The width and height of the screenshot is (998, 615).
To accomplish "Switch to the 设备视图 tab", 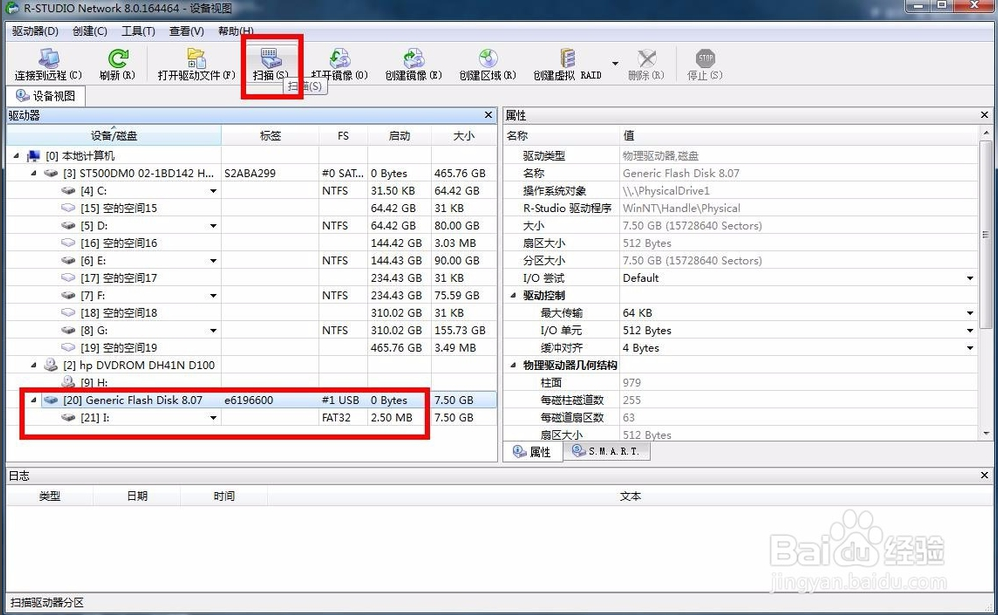I will 46,96.
